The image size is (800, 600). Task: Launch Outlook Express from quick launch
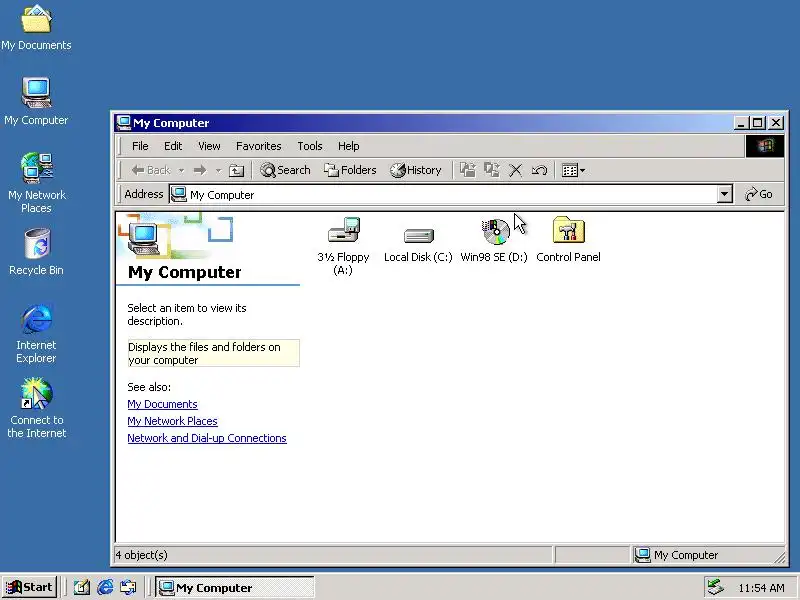[128, 587]
